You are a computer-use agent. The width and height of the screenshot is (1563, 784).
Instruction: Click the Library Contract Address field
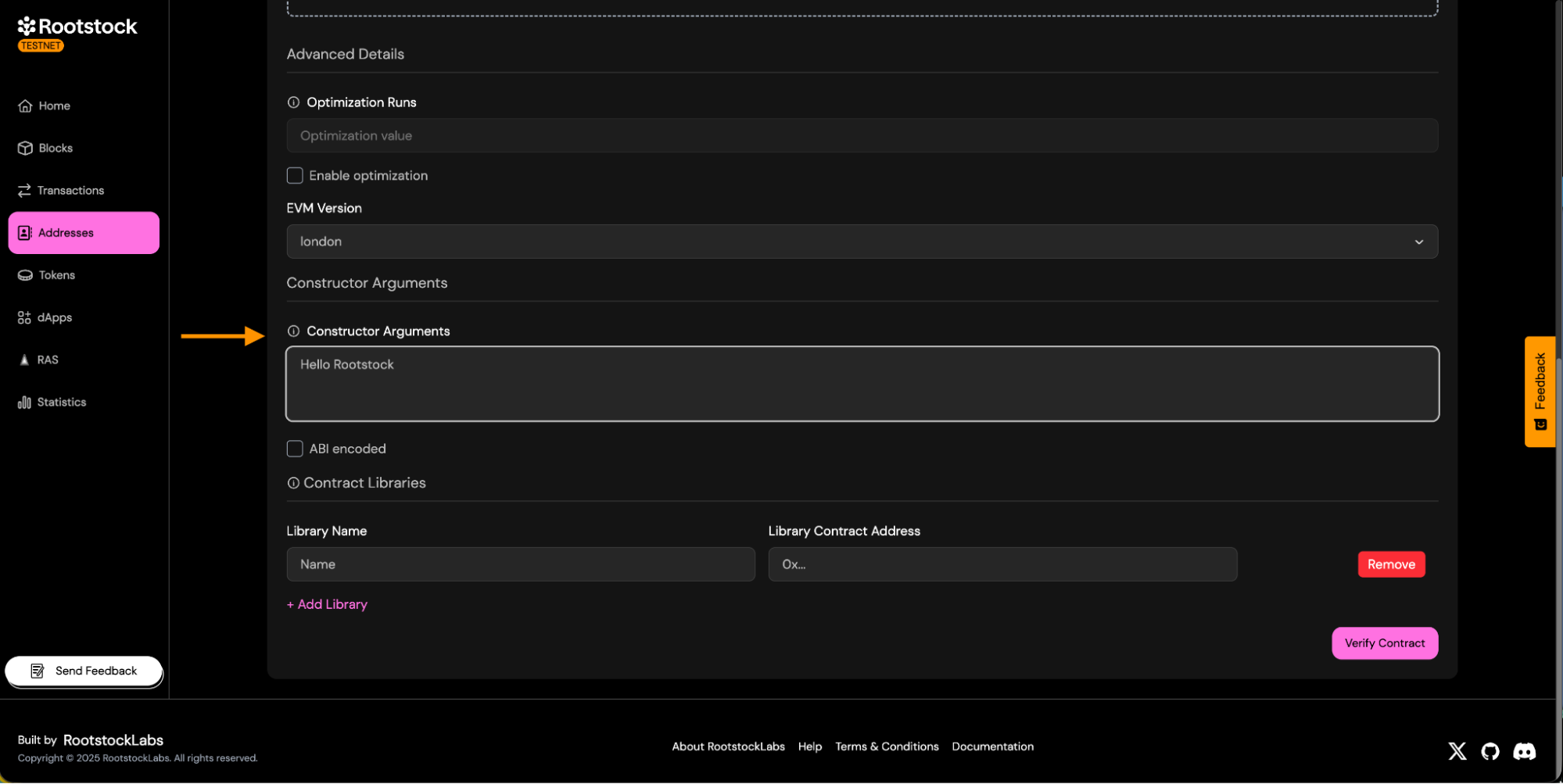pyautogui.click(x=1002, y=564)
